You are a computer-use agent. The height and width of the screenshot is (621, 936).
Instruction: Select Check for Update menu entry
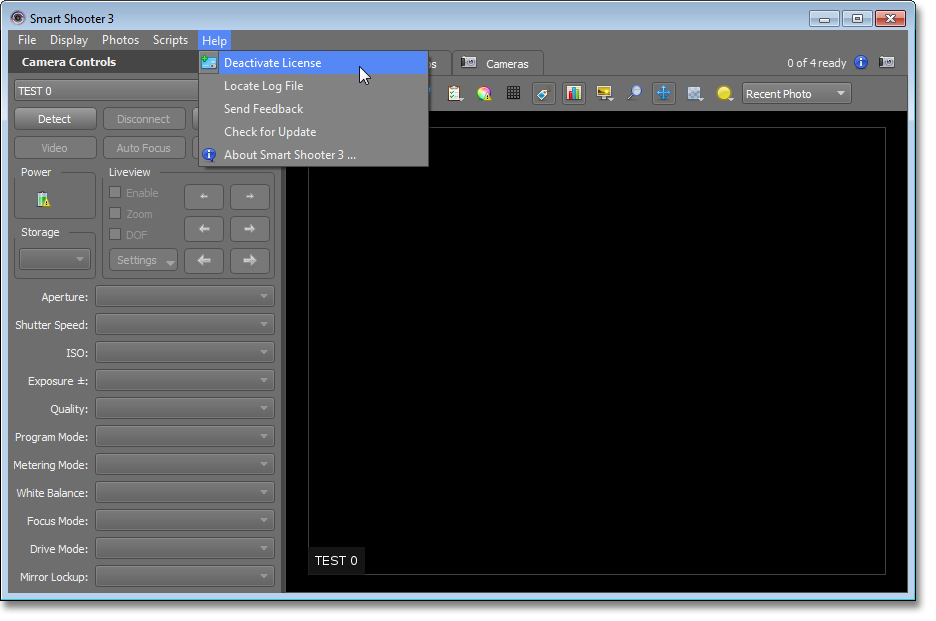(x=270, y=132)
